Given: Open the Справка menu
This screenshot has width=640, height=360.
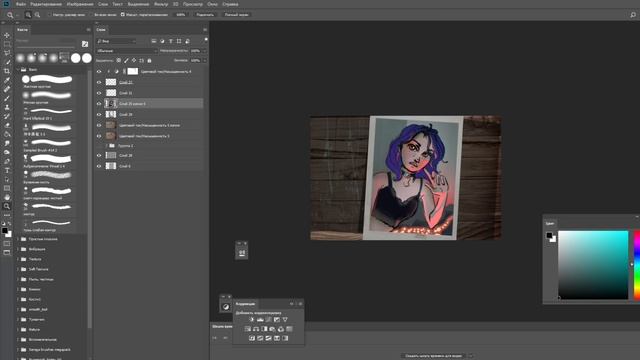Looking at the screenshot, I should pos(230,4).
